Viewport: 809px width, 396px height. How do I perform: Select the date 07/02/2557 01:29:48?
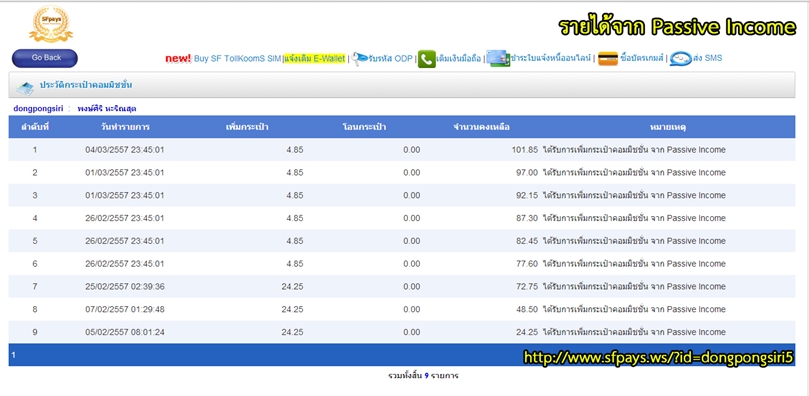(x=125, y=309)
